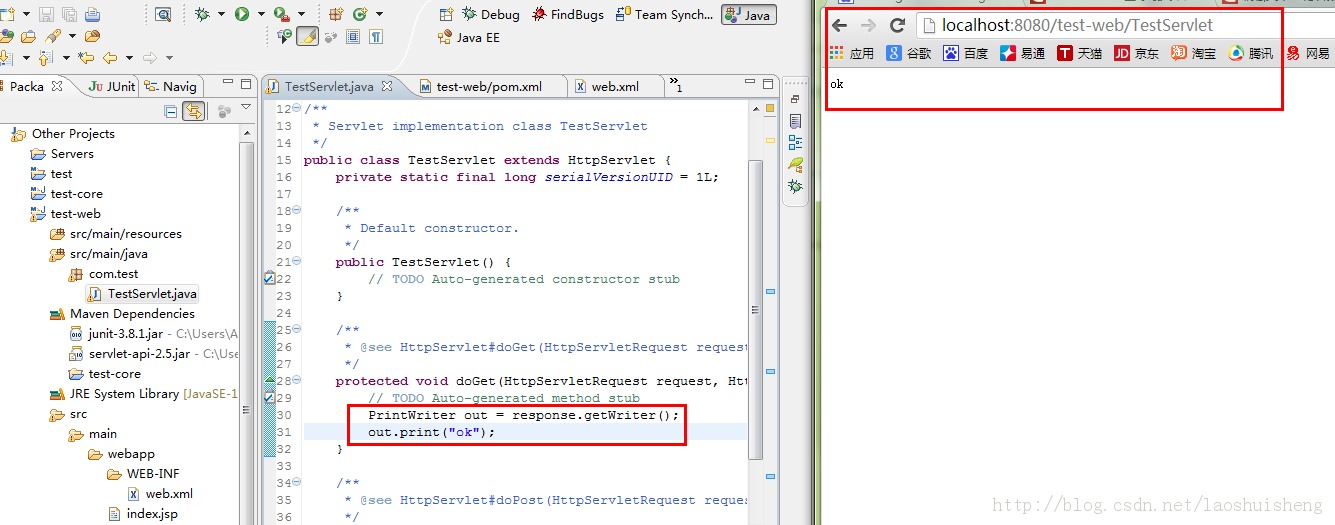
Task: Toggle Show Whitespace Characters pilcrow icon
Action: 376,37
